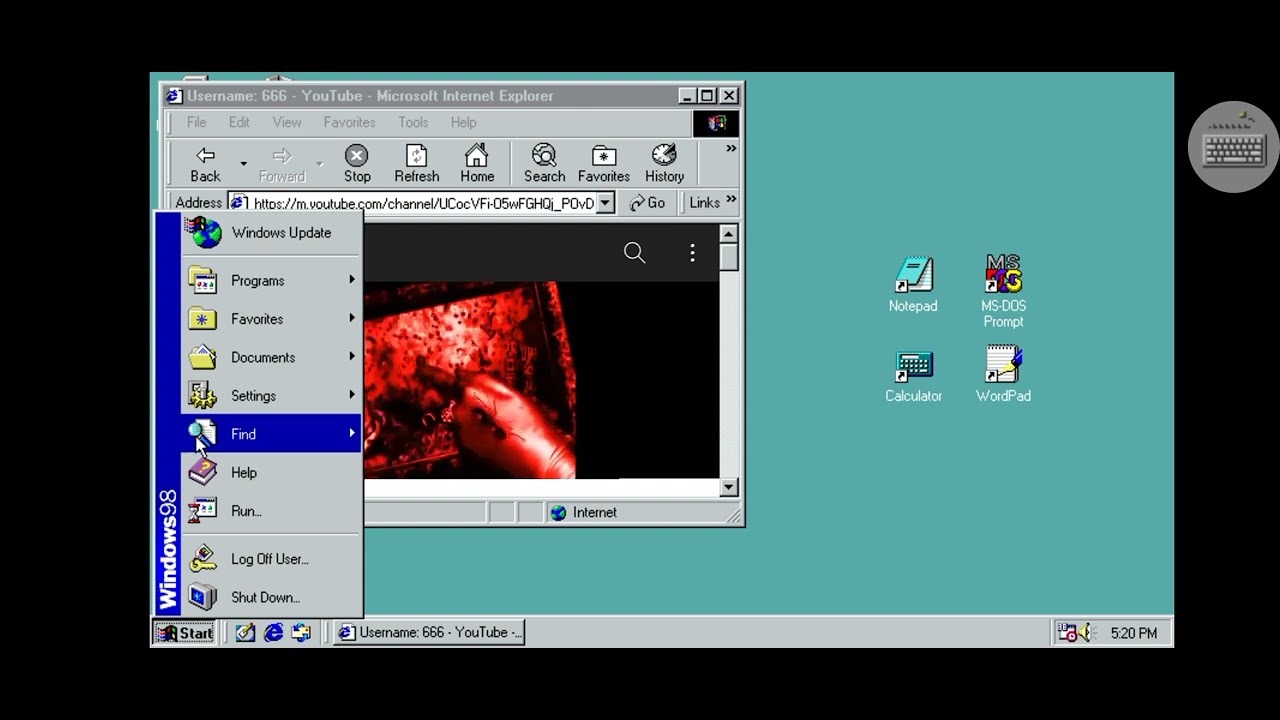Launch Internet Explorer from Quick Launch
This screenshot has height=720, width=1280.
click(273, 632)
